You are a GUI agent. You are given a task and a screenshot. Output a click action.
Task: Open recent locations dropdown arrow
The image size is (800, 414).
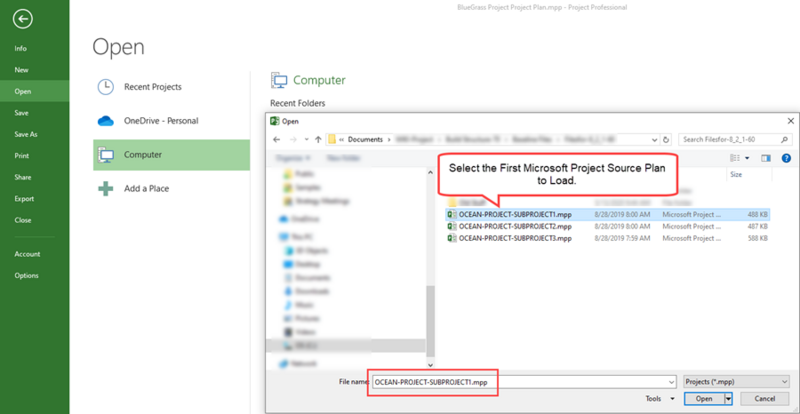(306, 139)
